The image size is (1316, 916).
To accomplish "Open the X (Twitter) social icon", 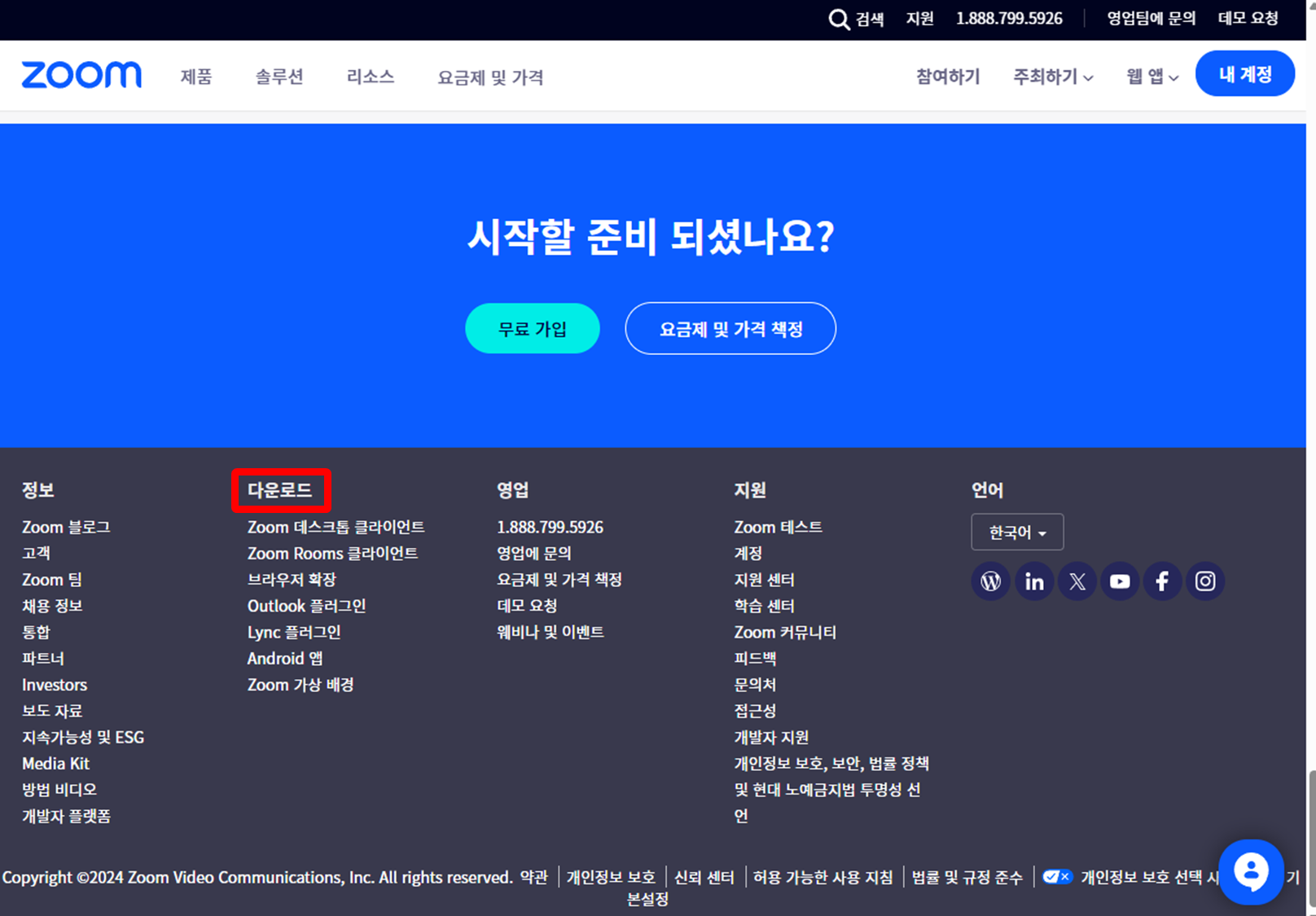I will 1077,581.
